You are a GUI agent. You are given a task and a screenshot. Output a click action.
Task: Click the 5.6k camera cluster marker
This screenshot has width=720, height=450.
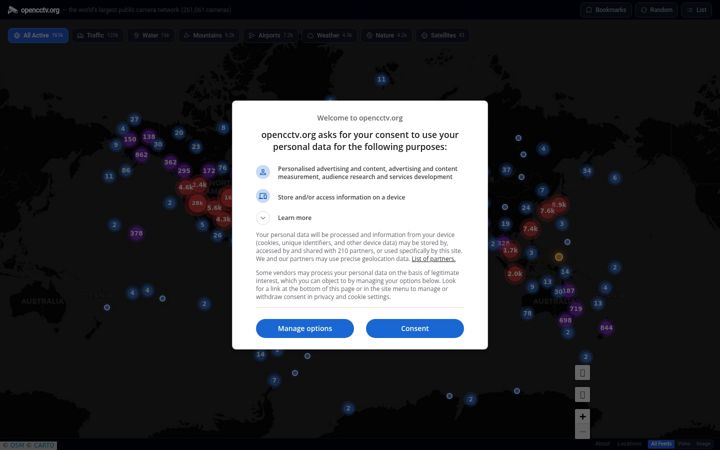click(214, 208)
